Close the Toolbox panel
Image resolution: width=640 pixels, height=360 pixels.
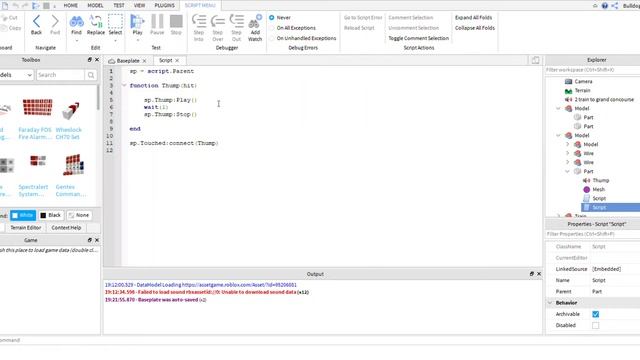[x=97, y=60]
